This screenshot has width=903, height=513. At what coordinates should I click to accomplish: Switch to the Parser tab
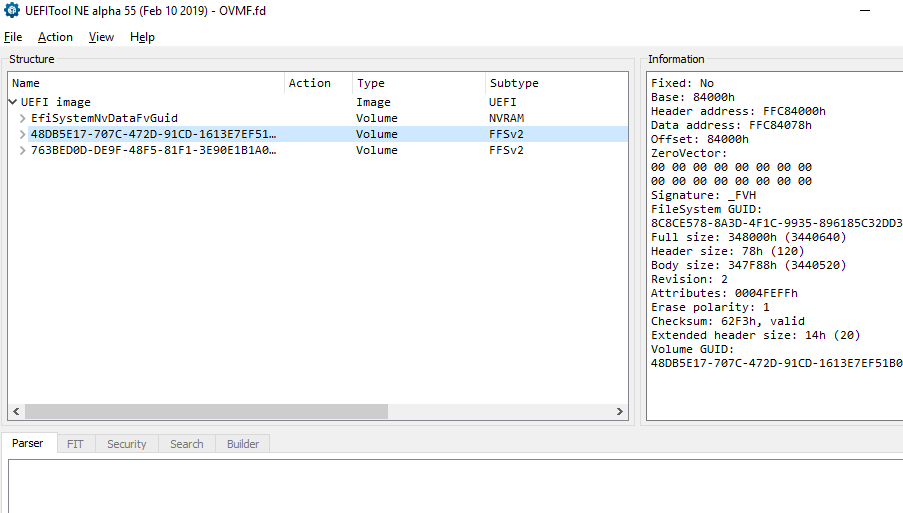(28, 443)
